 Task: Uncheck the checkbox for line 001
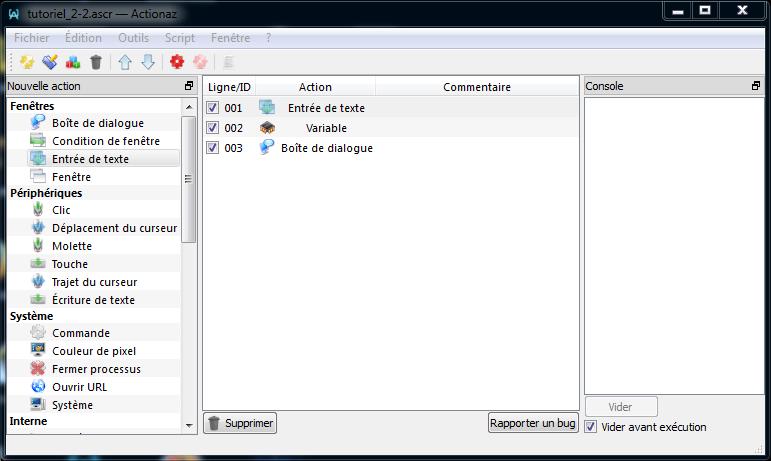[213, 108]
